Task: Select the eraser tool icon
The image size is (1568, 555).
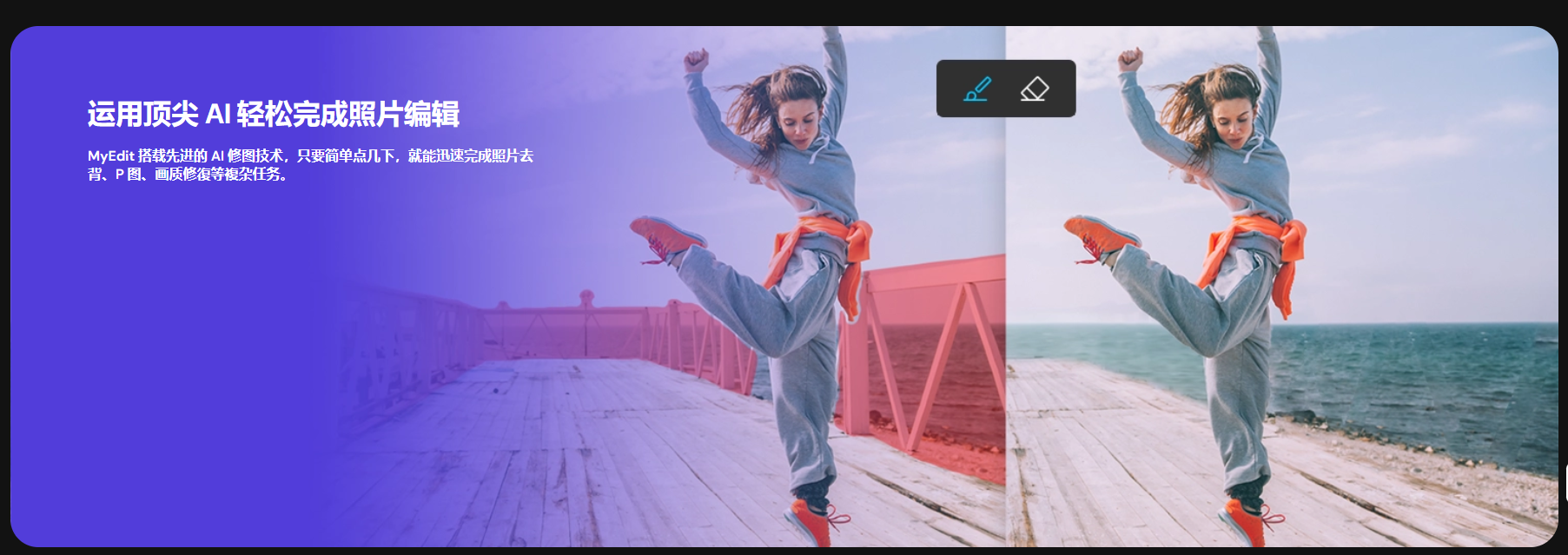Action: pyautogui.click(x=1034, y=89)
